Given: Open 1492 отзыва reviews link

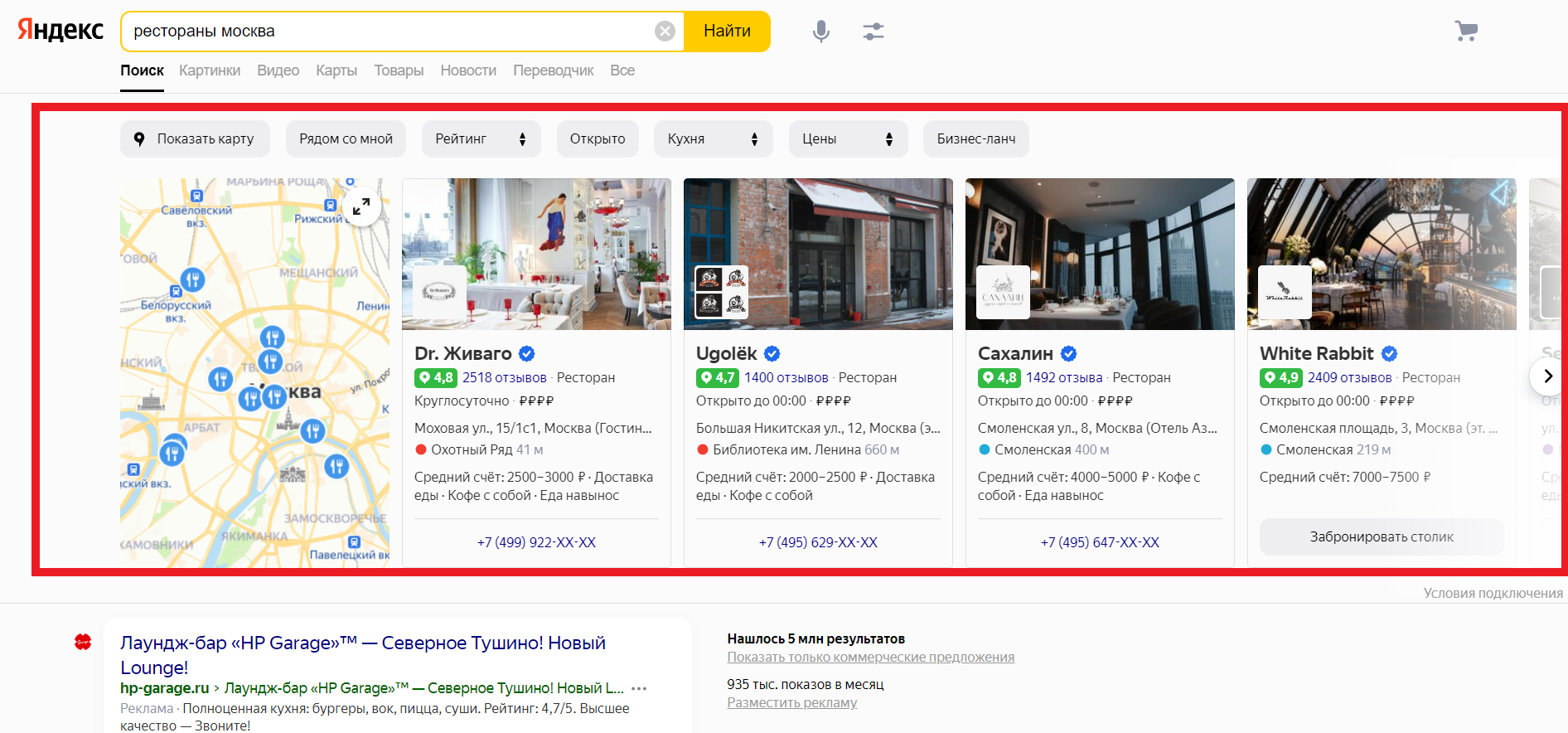Looking at the screenshot, I should (x=1064, y=378).
